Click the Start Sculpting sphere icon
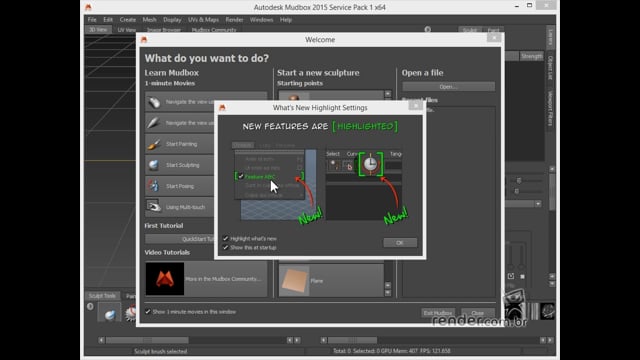This screenshot has width=640, height=360. coord(154,165)
